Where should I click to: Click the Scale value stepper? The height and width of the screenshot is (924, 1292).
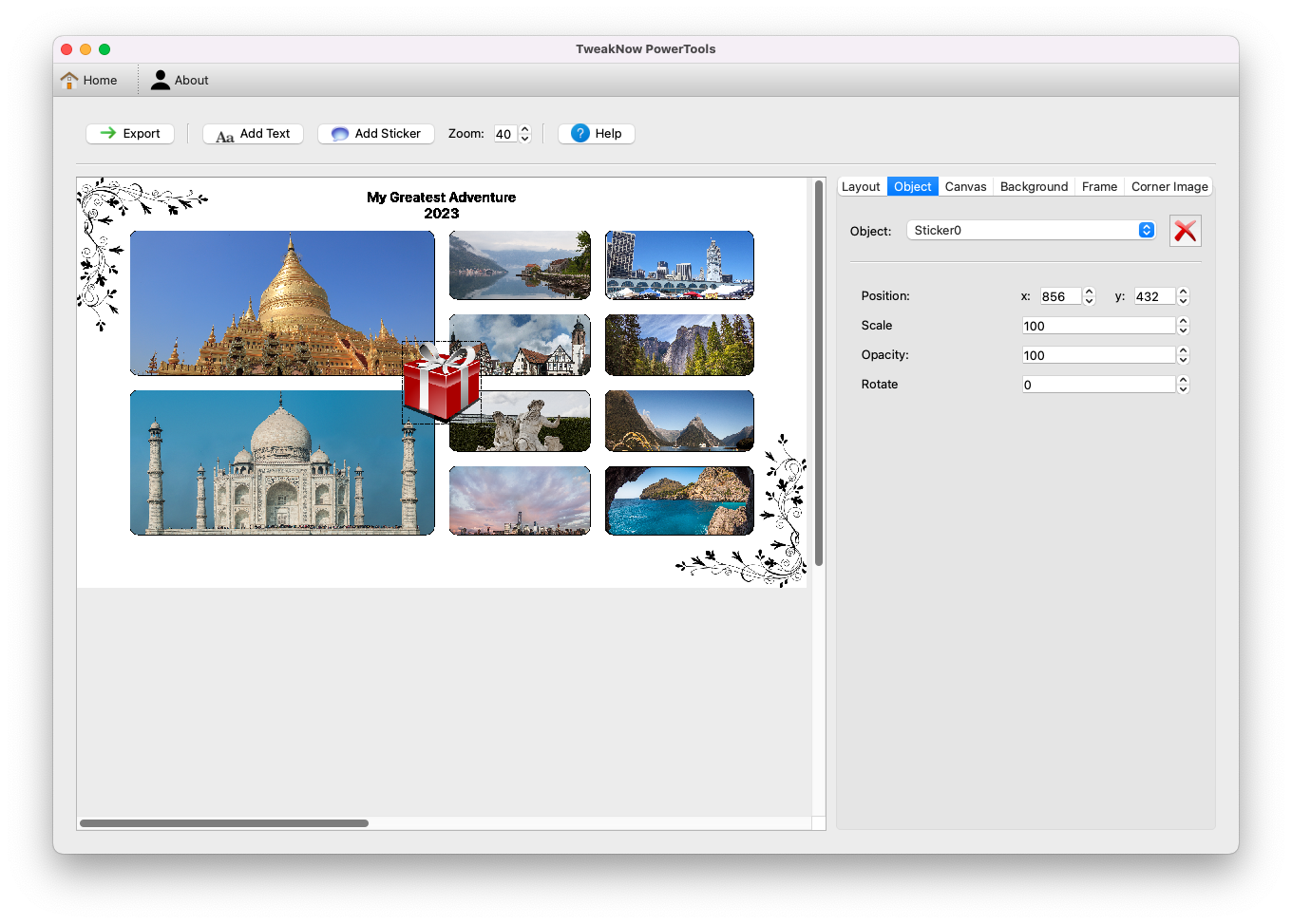point(1183,326)
